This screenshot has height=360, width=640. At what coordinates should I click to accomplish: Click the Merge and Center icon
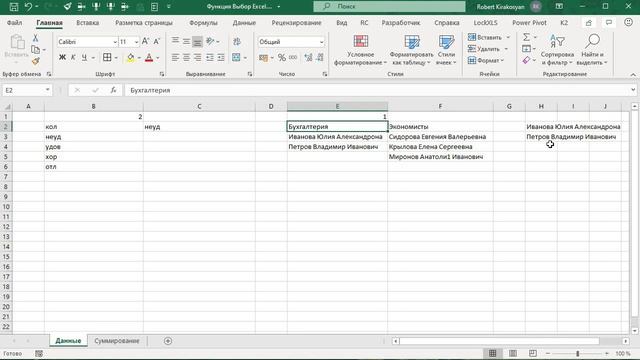click(x=236, y=58)
